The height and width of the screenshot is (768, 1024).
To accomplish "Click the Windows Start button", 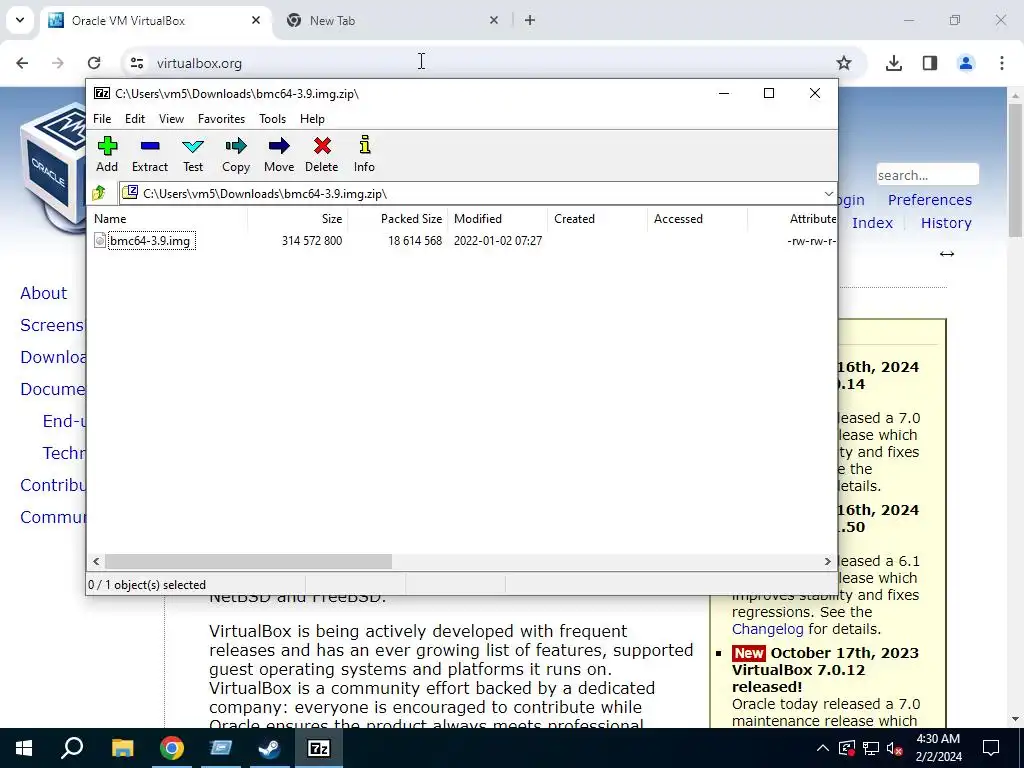I will click(x=24, y=748).
